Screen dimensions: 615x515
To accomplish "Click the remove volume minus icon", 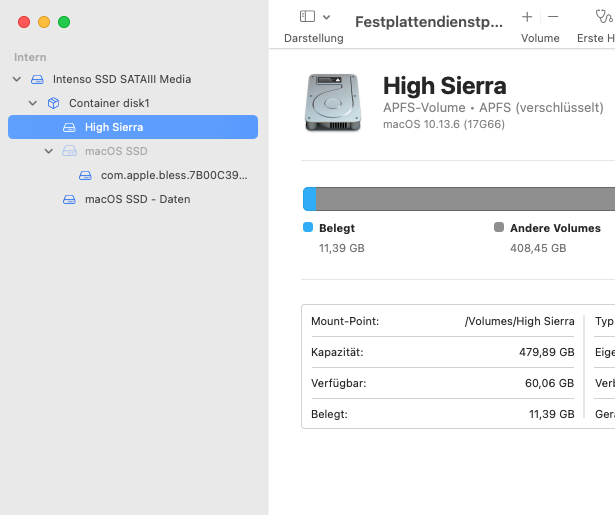I will pyautogui.click(x=553, y=17).
